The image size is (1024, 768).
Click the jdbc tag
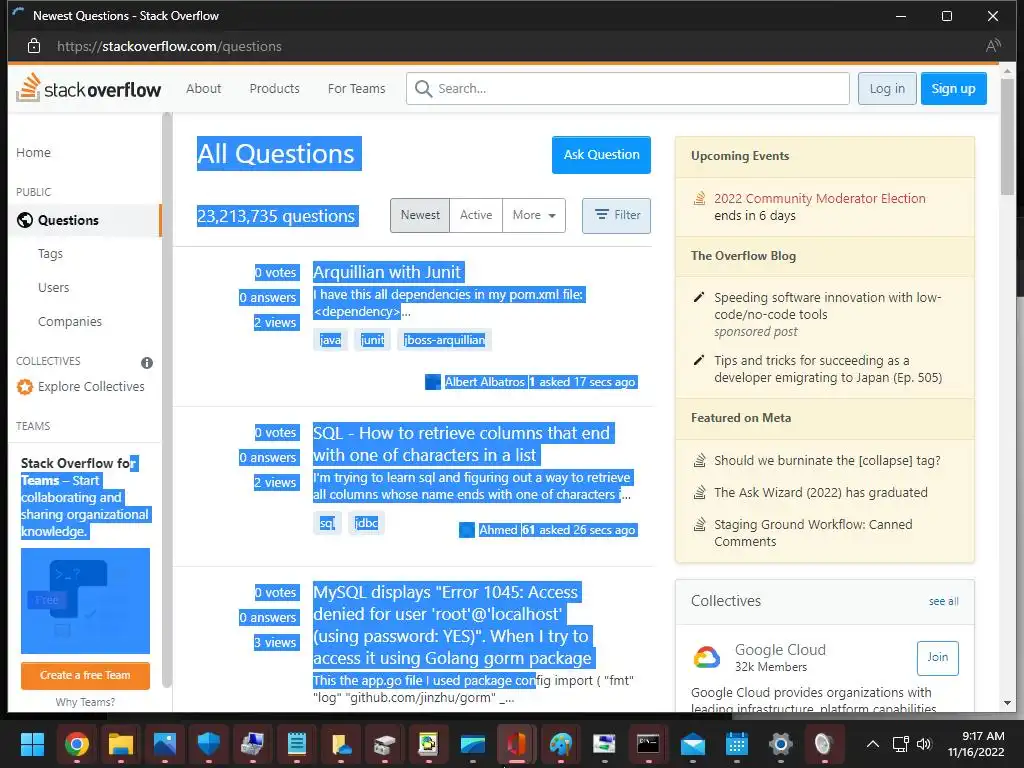(x=366, y=523)
